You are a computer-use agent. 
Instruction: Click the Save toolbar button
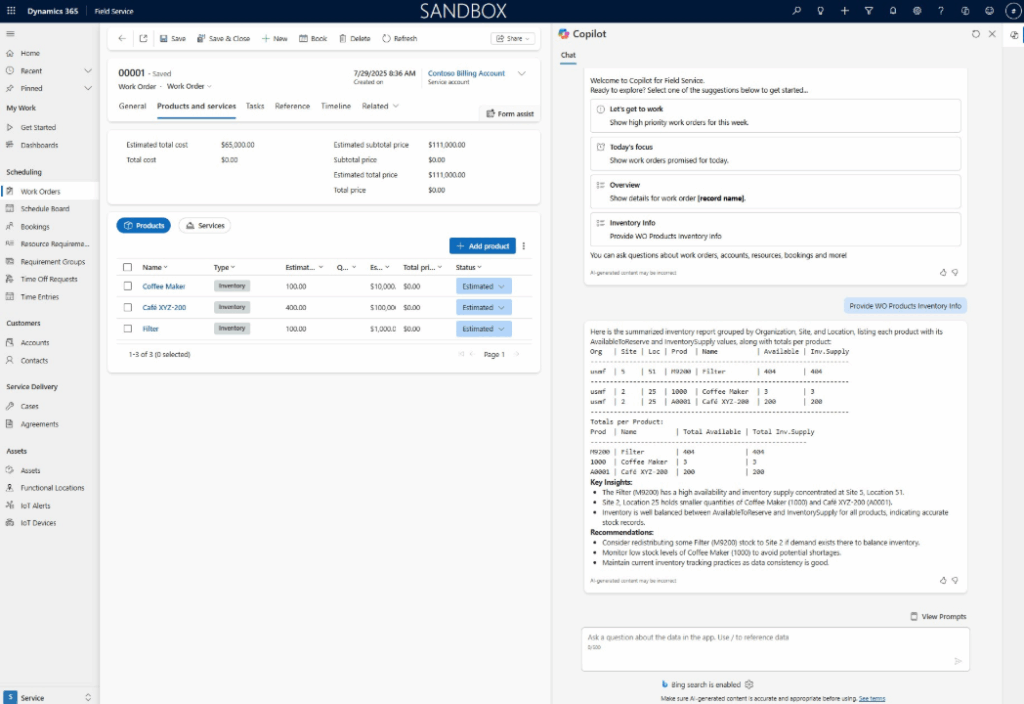point(172,39)
